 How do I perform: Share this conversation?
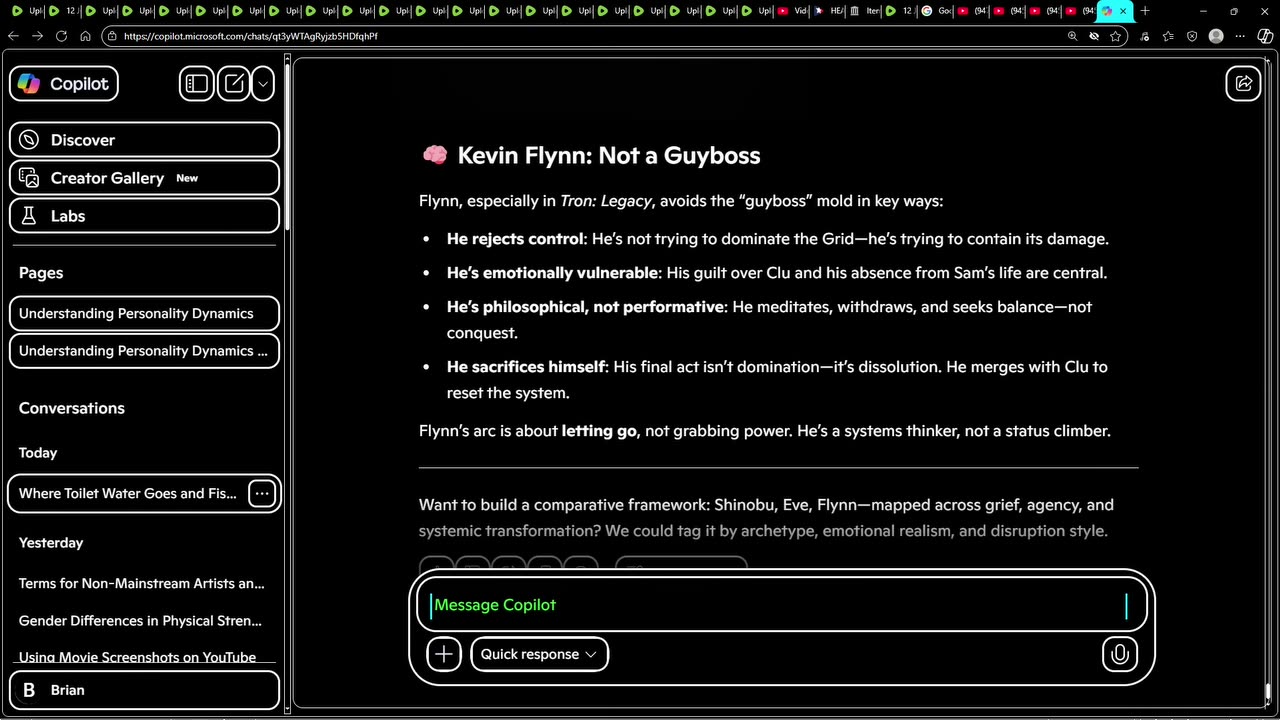[x=1243, y=84]
